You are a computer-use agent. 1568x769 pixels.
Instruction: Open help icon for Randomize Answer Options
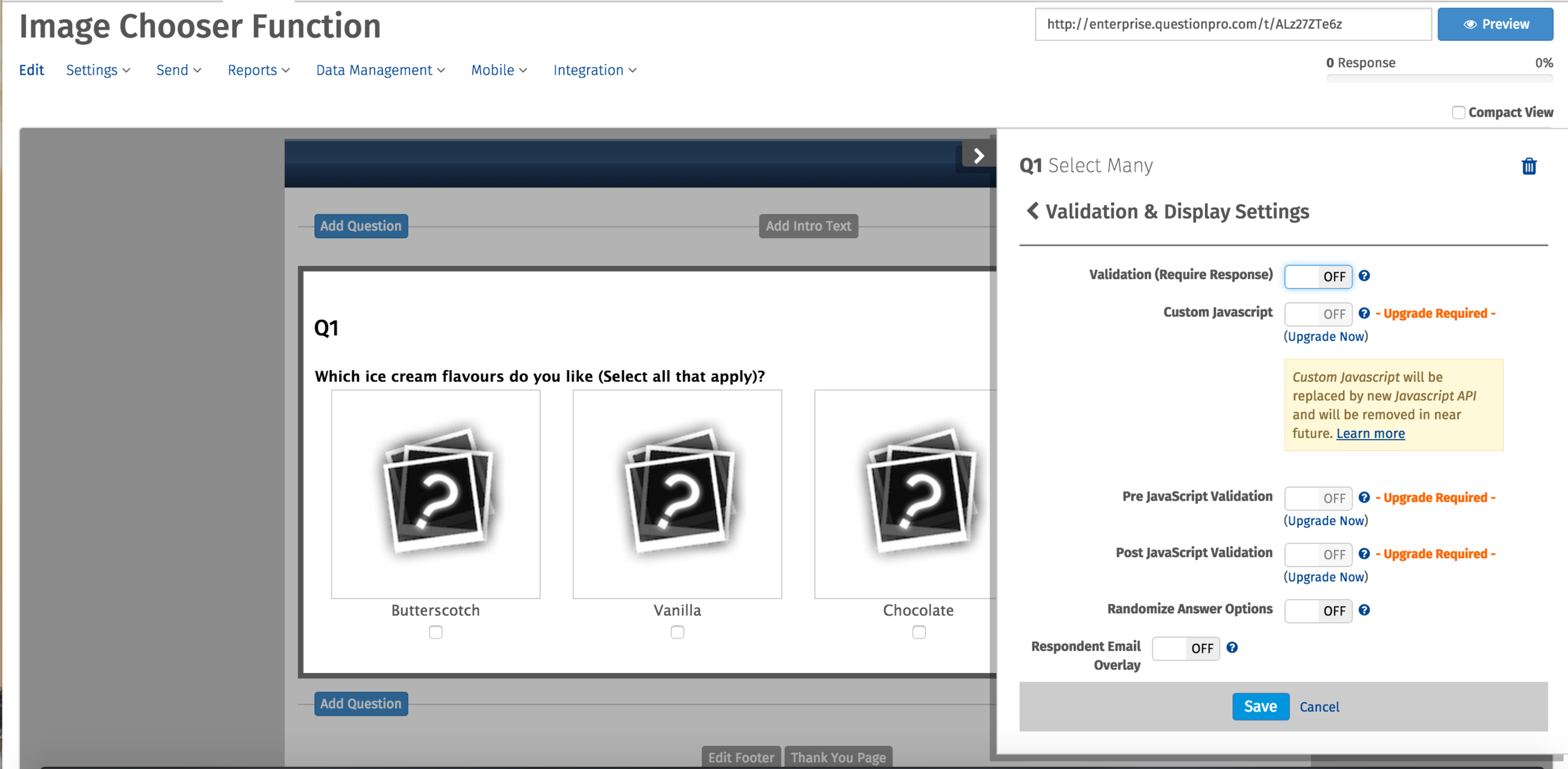point(1364,610)
